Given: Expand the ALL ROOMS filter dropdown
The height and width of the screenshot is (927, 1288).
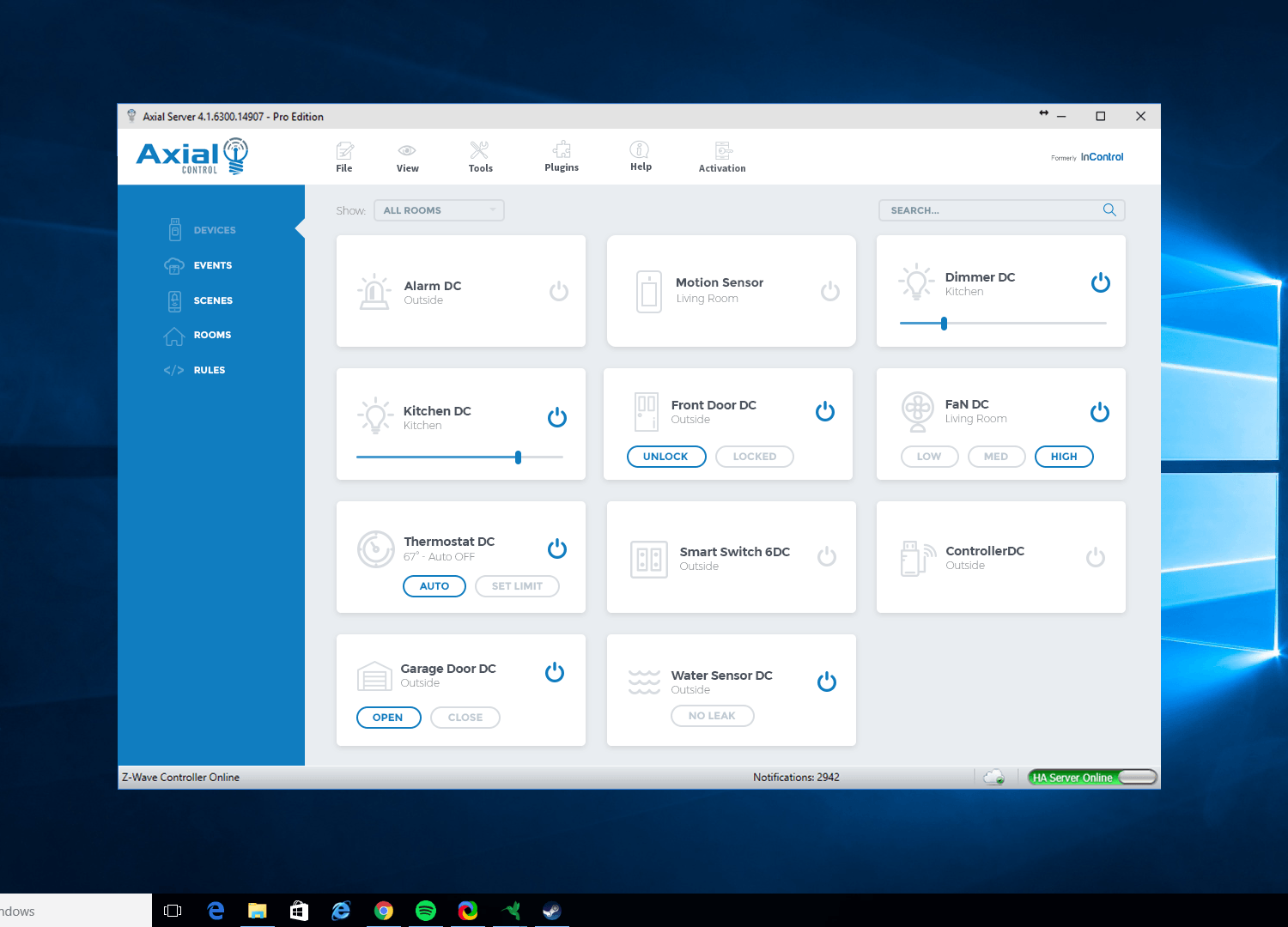Looking at the screenshot, I should (x=439, y=210).
